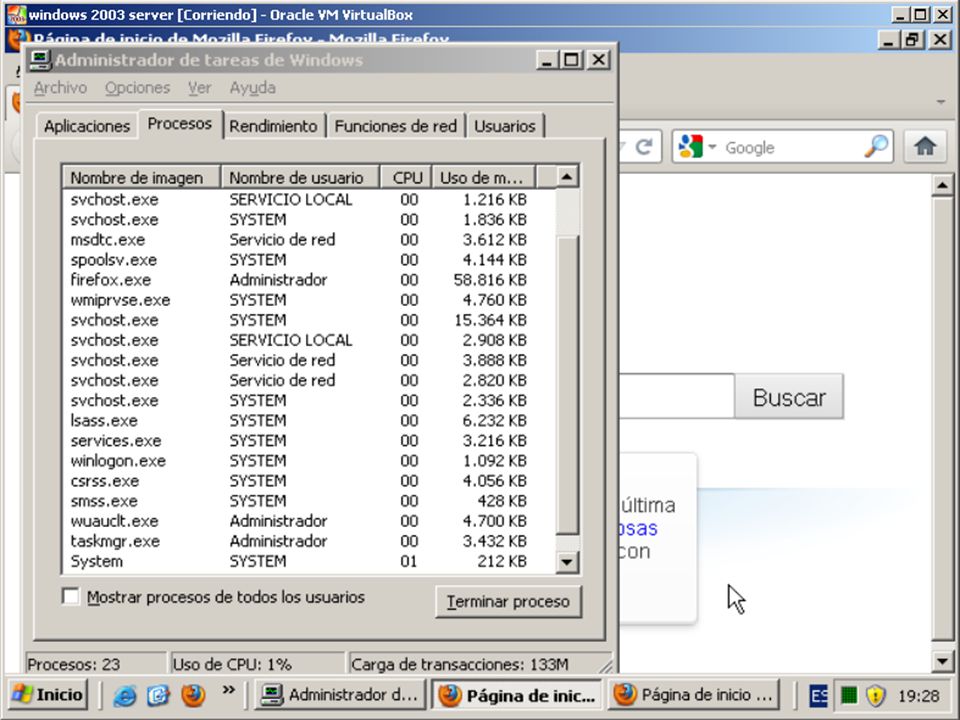Click process list scroll up arrow
This screenshot has width=960, height=720.
pyautogui.click(x=567, y=178)
